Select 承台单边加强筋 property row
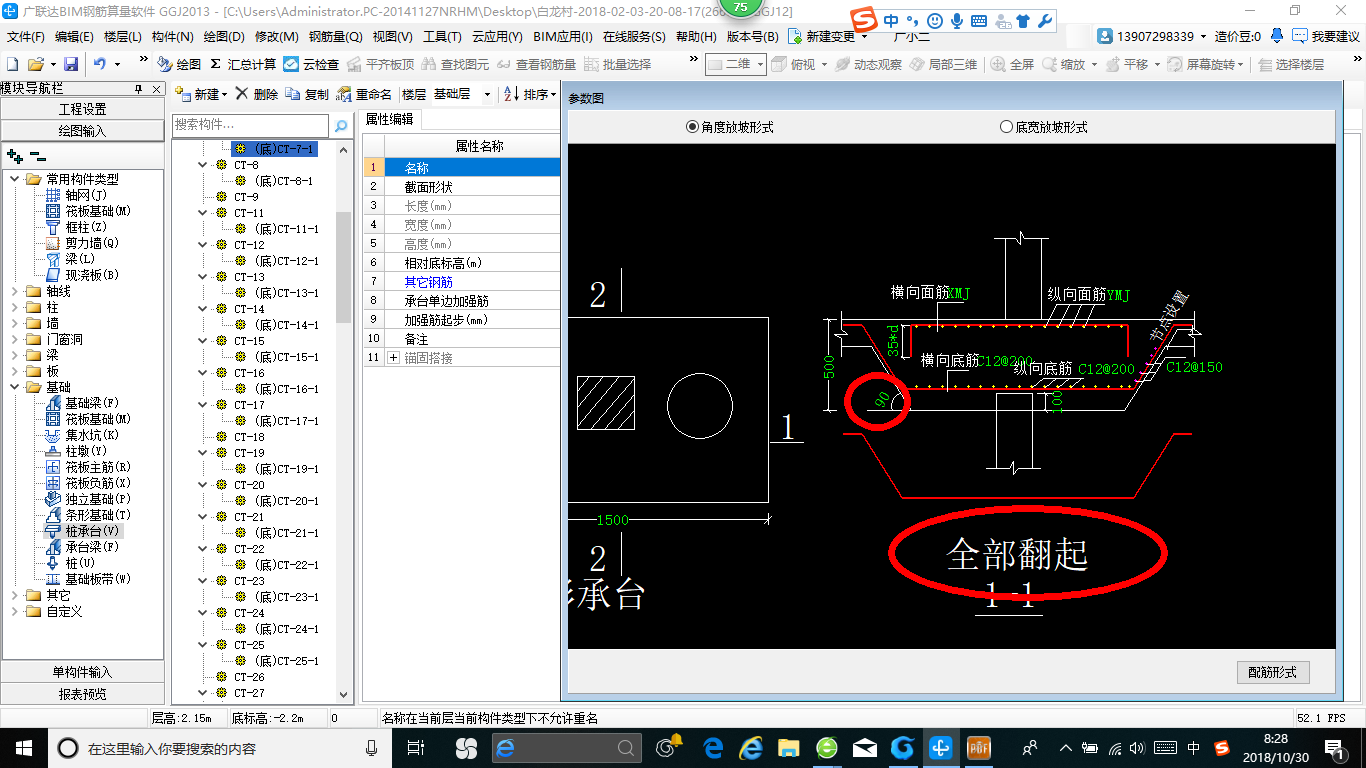 click(x=462, y=301)
